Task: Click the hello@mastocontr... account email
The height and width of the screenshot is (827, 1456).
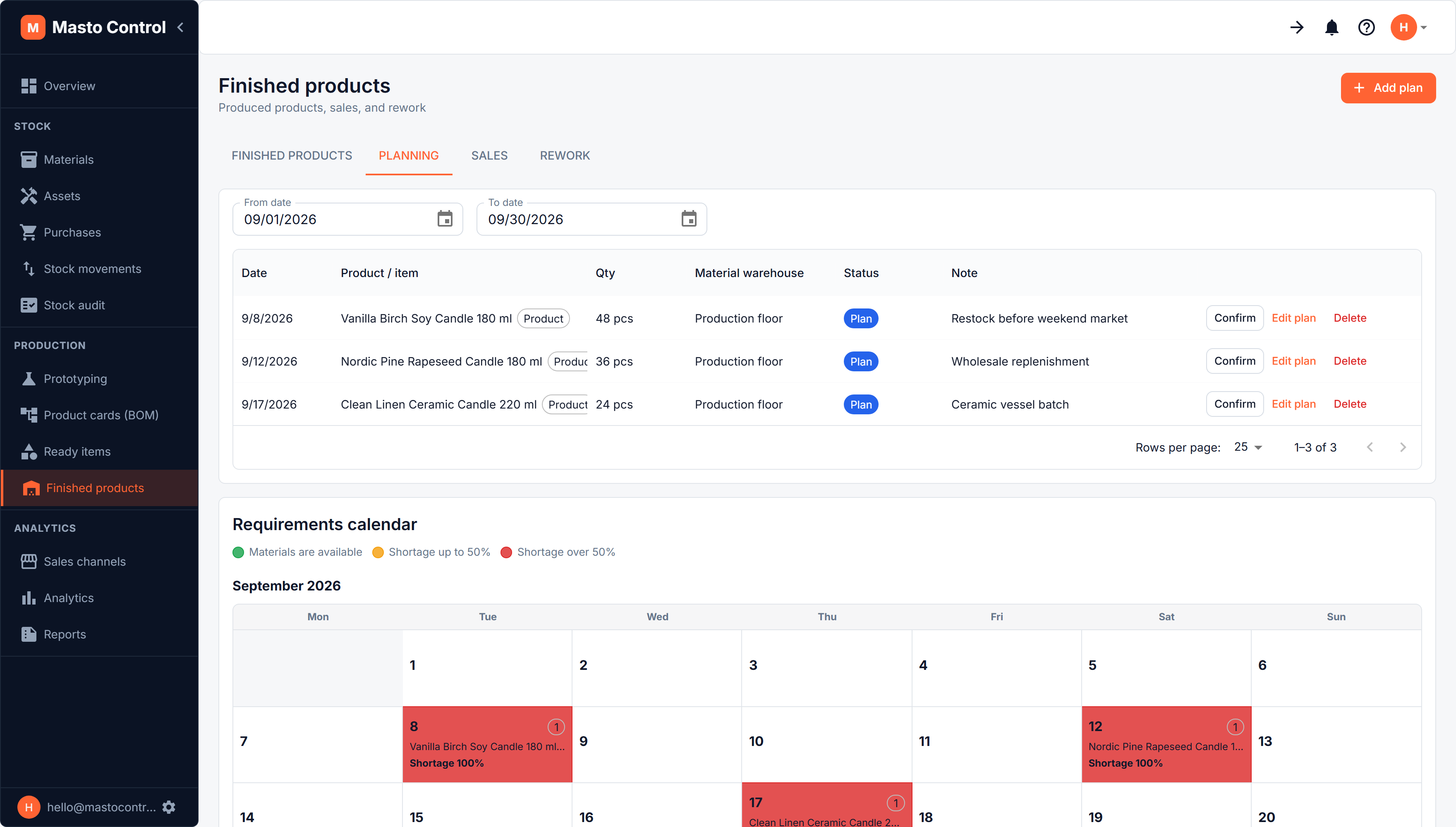Action: [101, 807]
